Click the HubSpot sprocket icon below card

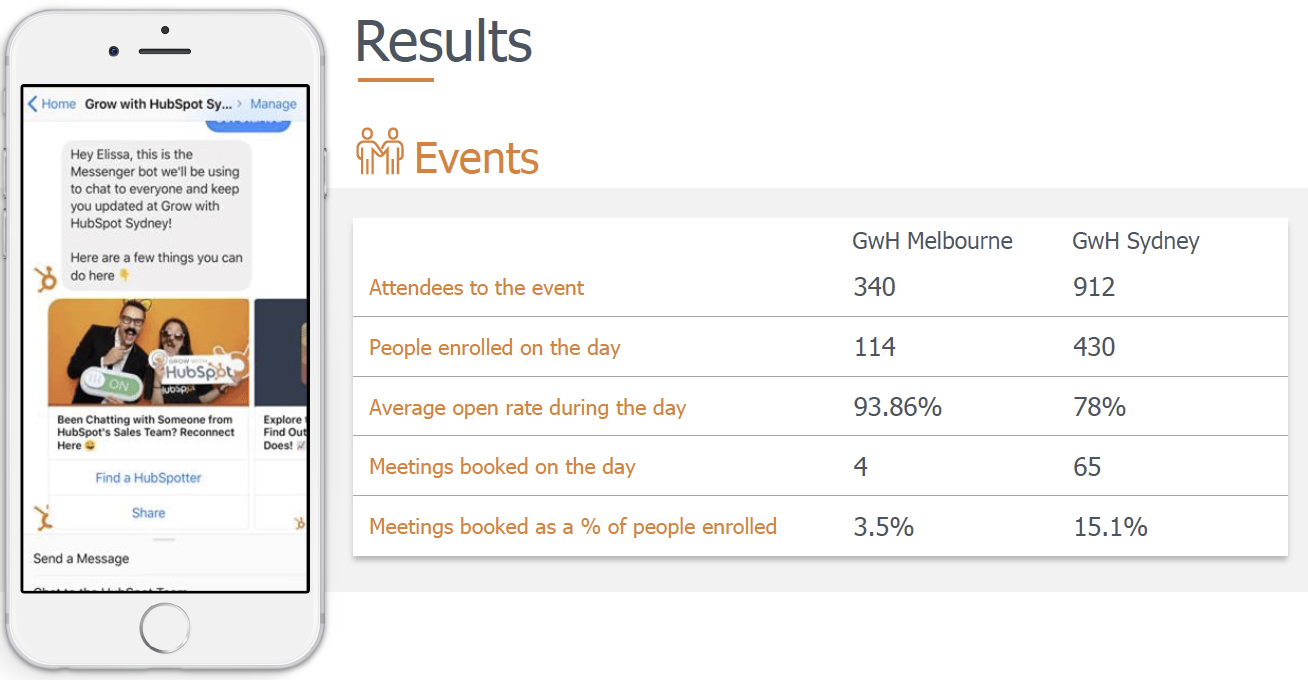tap(42, 516)
